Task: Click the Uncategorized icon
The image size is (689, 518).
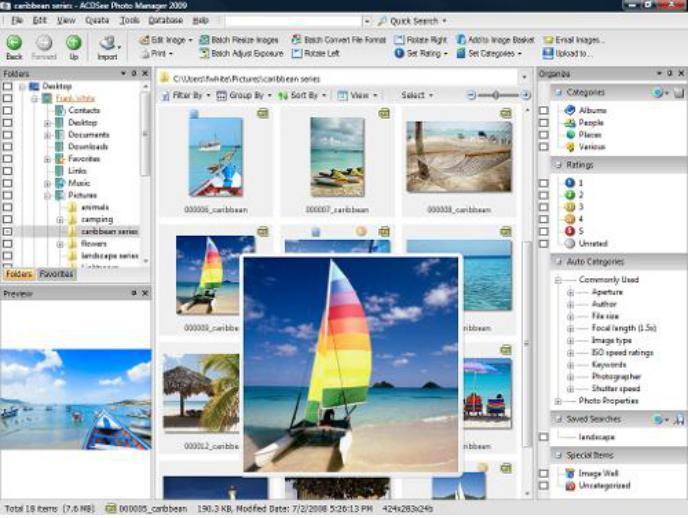Action: 570,485
